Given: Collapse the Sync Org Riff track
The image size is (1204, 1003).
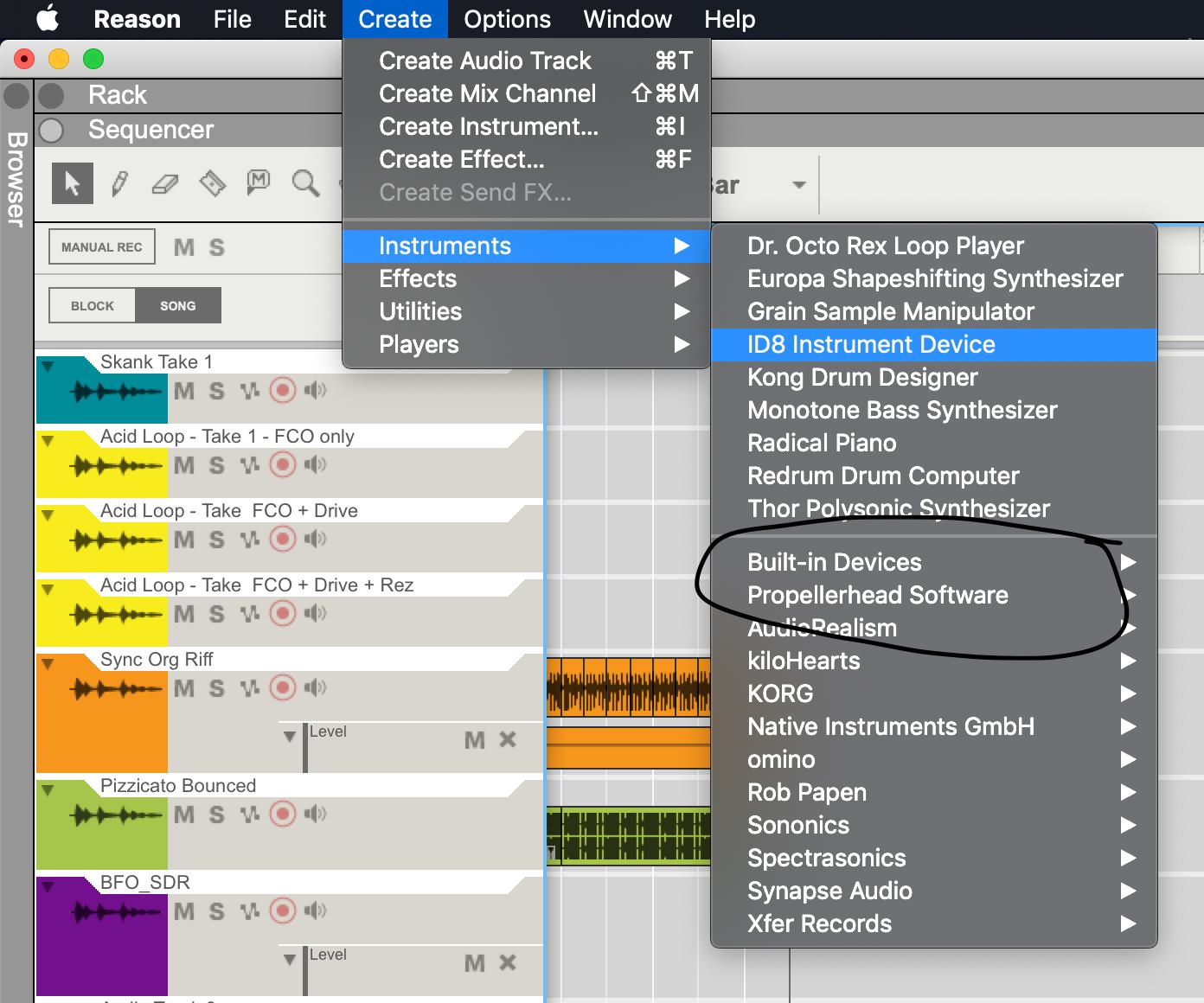Looking at the screenshot, I should coord(48,663).
